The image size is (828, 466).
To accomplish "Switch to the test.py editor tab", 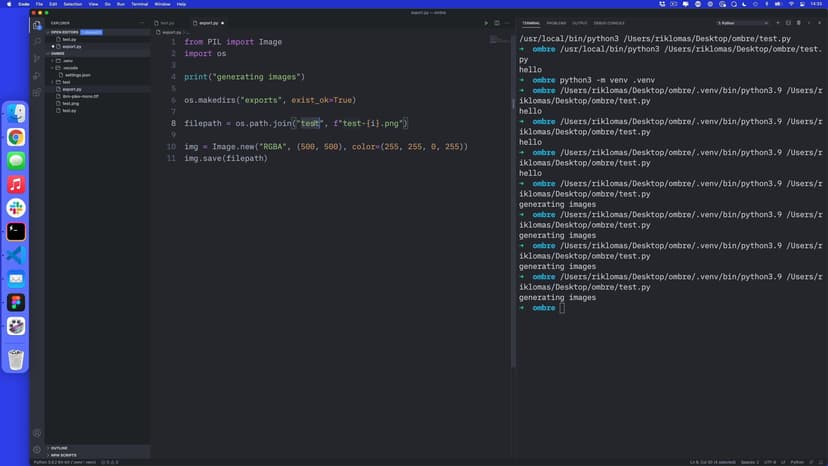I will (x=167, y=22).
